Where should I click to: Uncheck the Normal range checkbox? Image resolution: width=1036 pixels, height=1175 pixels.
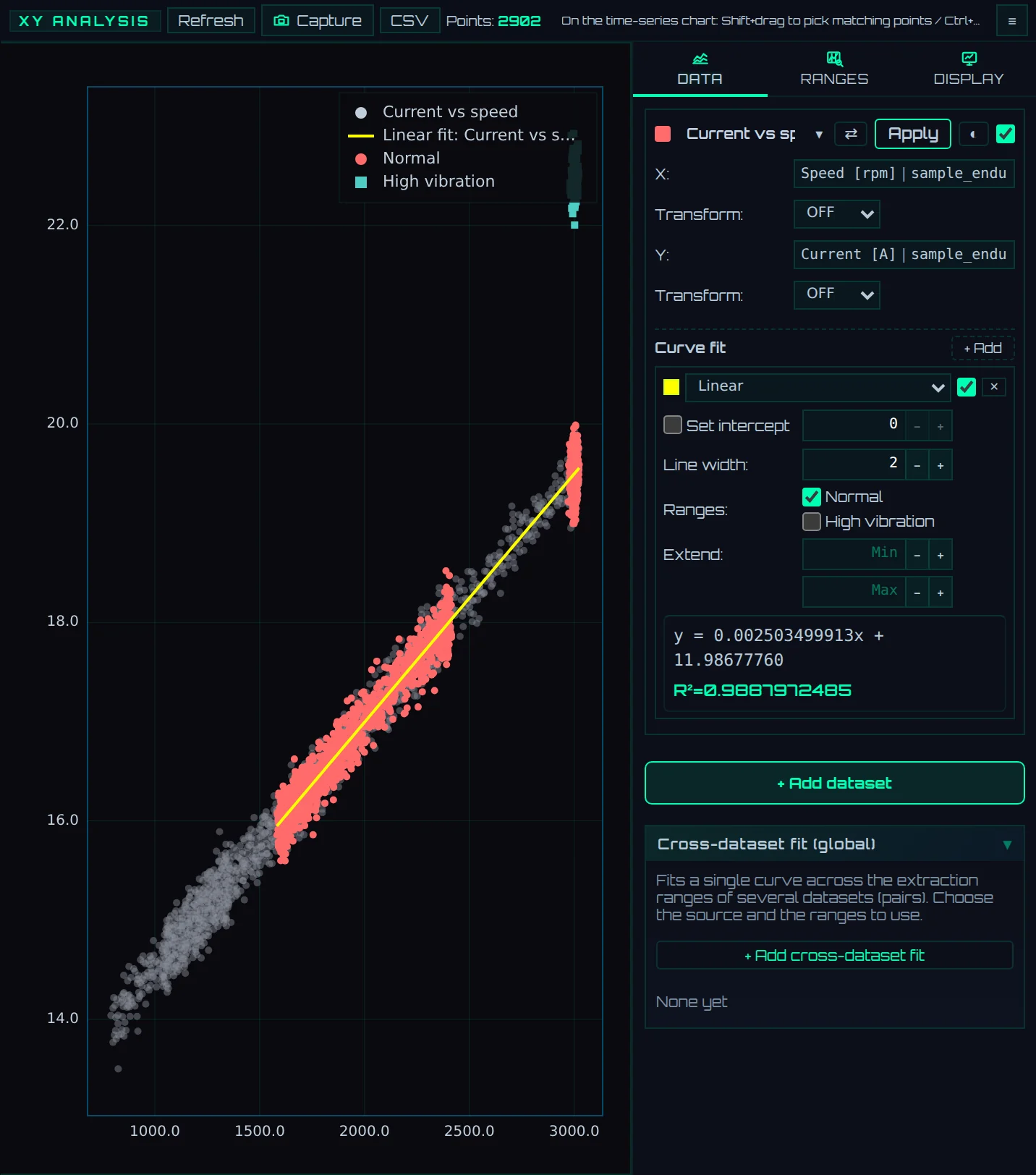pos(812,497)
